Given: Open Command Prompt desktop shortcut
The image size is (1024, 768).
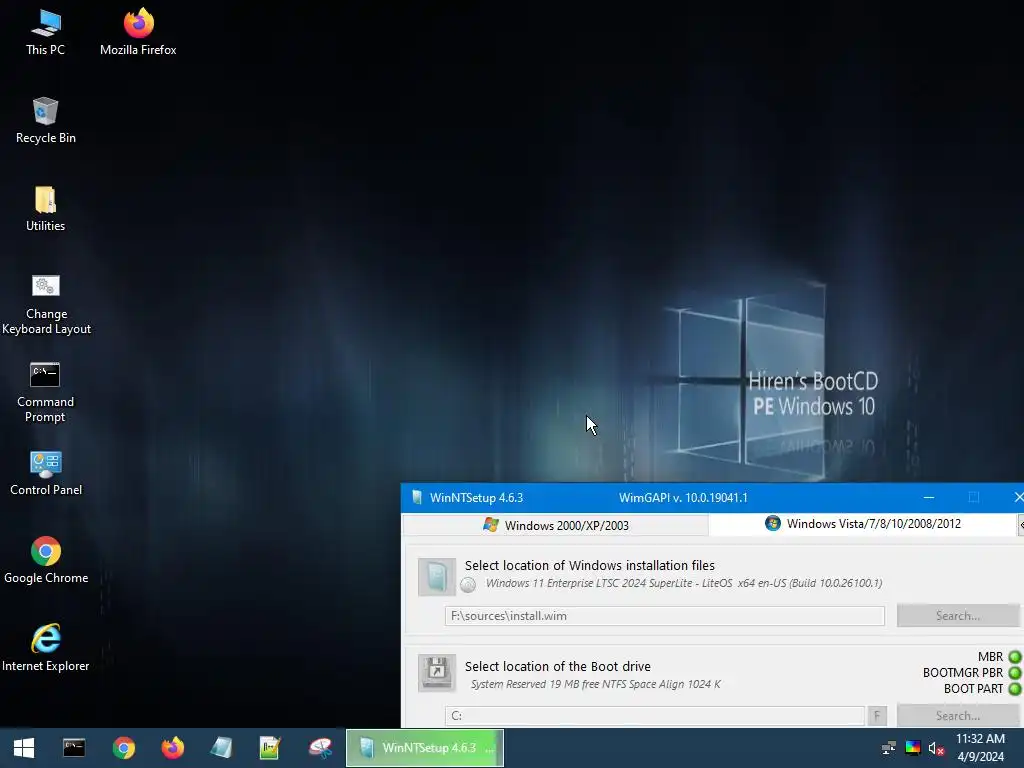Looking at the screenshot, I should point(45,392).
